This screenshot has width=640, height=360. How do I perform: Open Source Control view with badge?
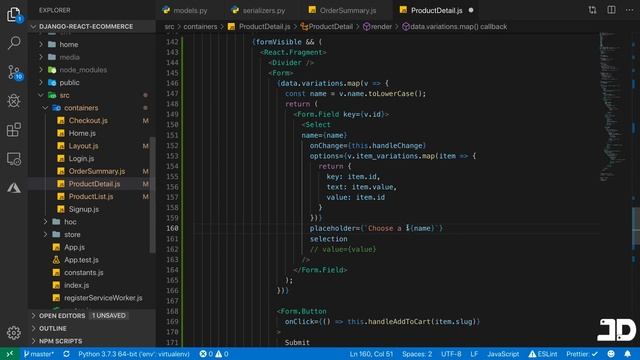[15, 73]
